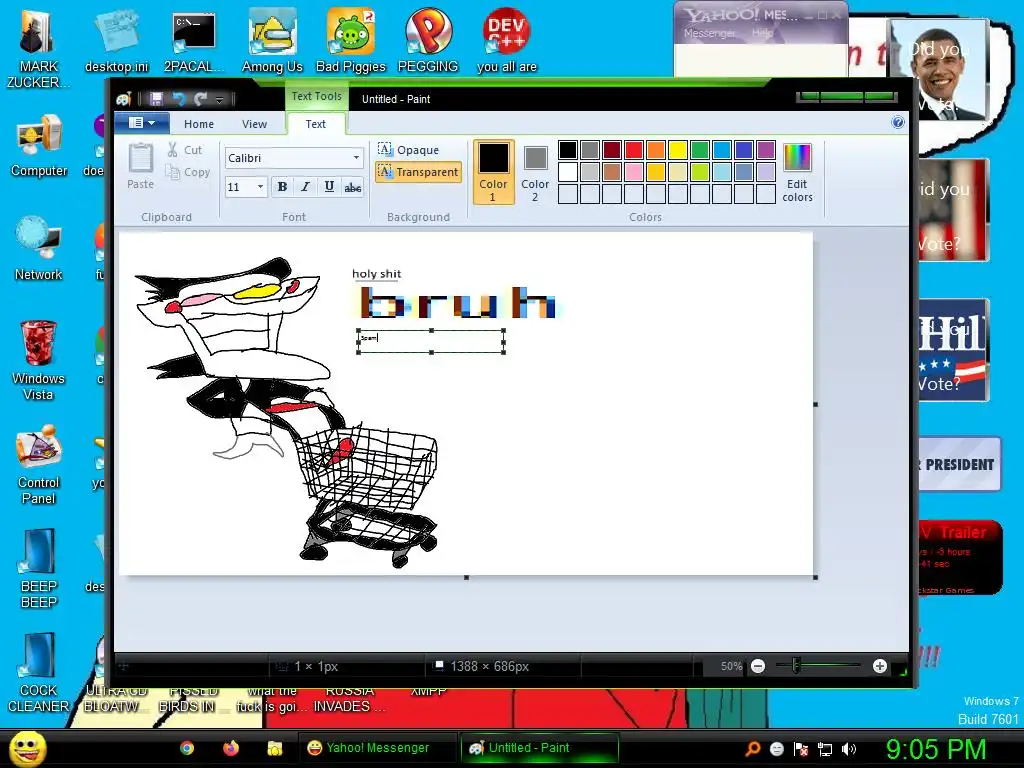Image resolution: width=1024 pixels, height=768 pixels.
Task: Click the Paste button in Clipboard group
Action: click(140, 166)
